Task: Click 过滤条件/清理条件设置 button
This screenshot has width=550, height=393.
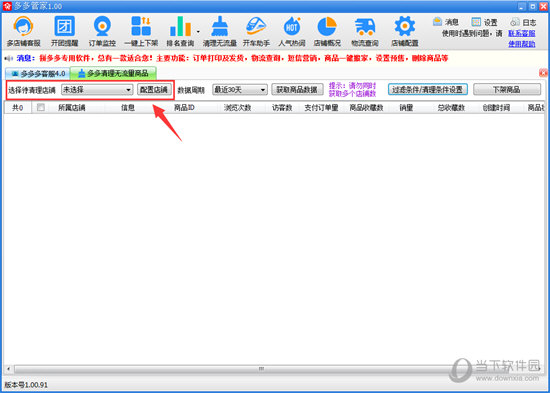Action: pyautogui.click(x=428, y=89)
